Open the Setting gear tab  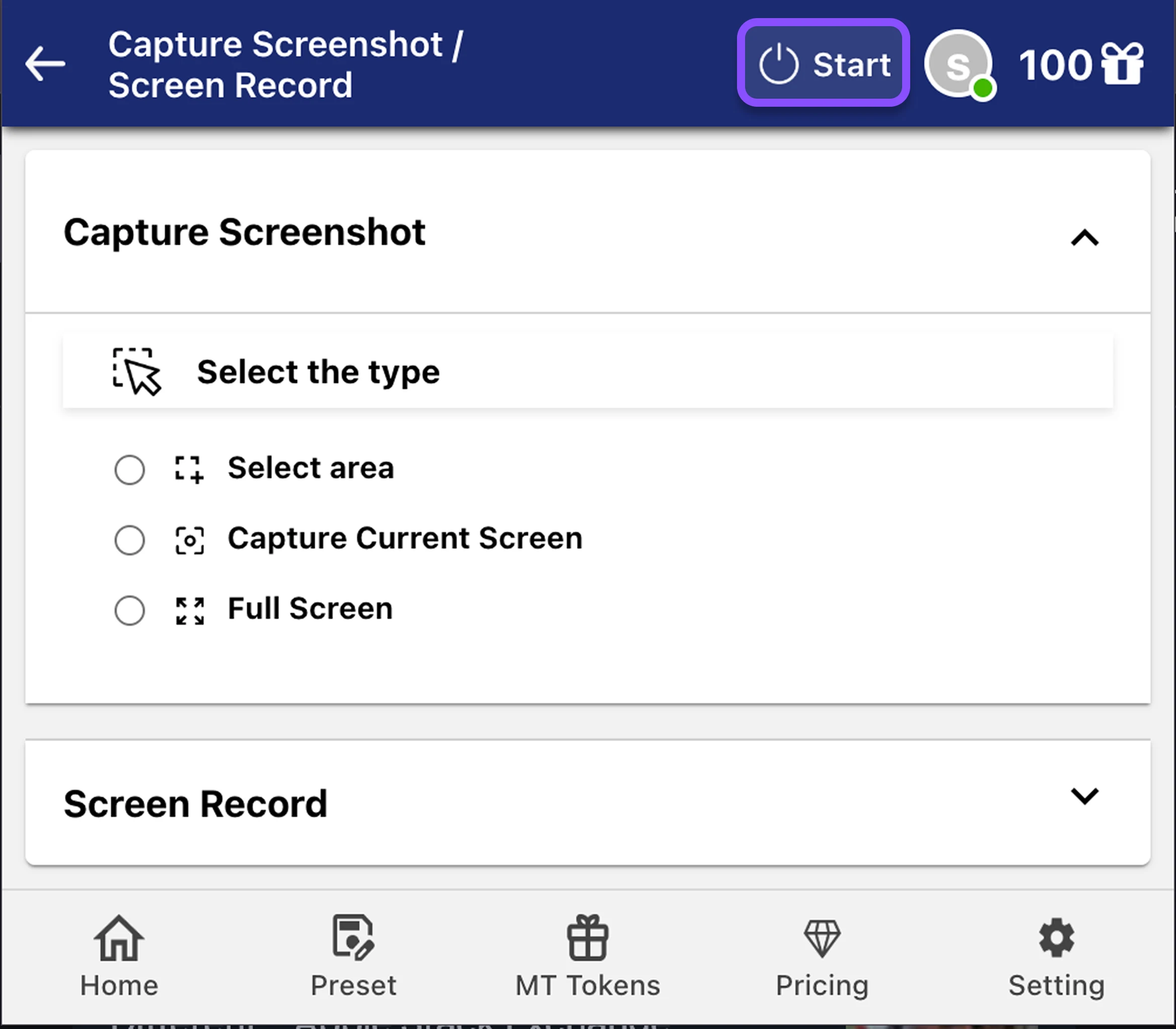pos(1056,955)
